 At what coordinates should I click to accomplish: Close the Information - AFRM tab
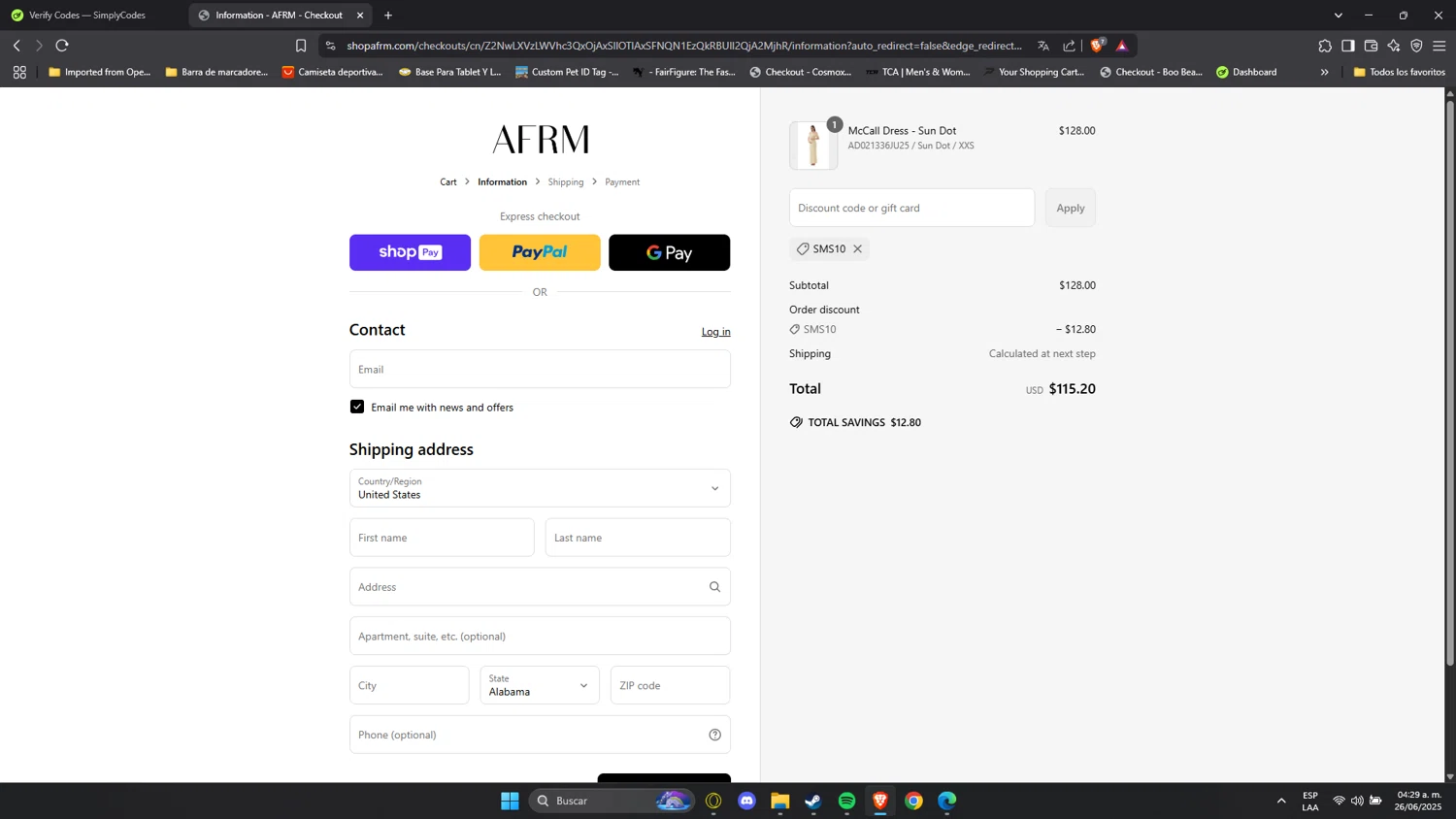[360, 16]
